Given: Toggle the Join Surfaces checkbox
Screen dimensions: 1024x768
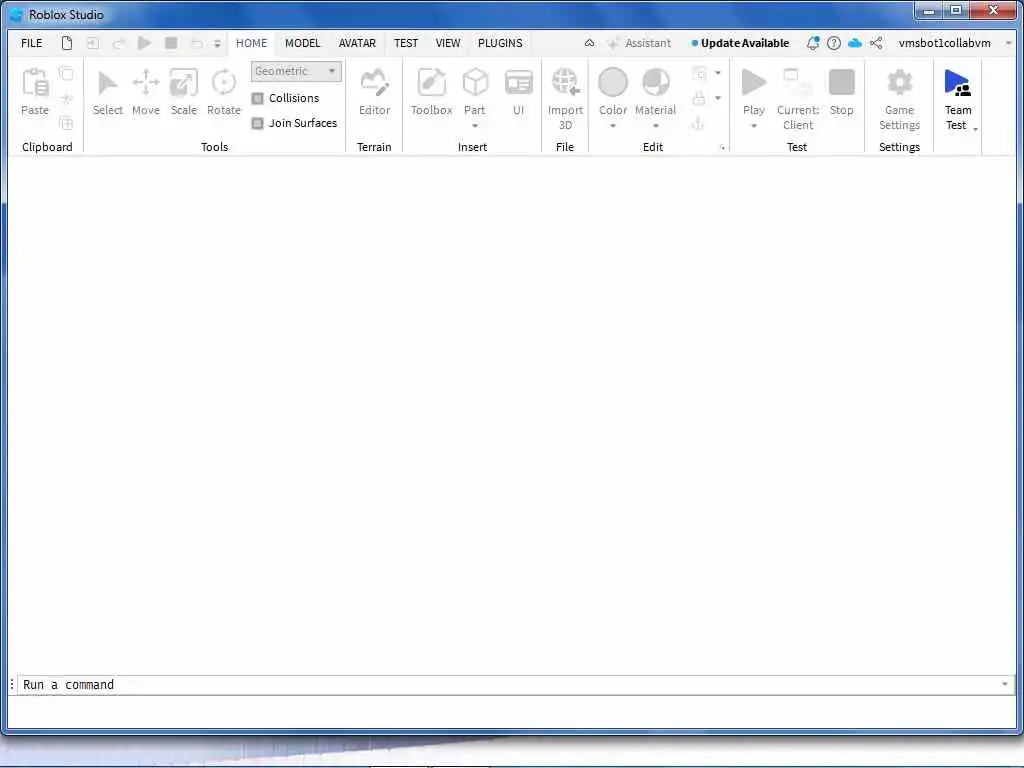Looking at the screenshot, I should 257,123.
